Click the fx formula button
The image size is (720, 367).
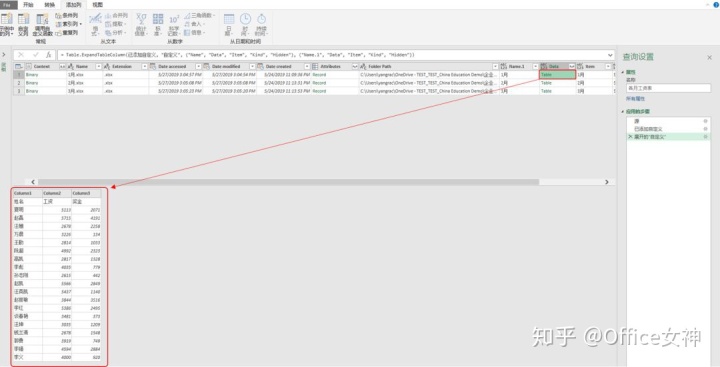click(x=49, y=55)
